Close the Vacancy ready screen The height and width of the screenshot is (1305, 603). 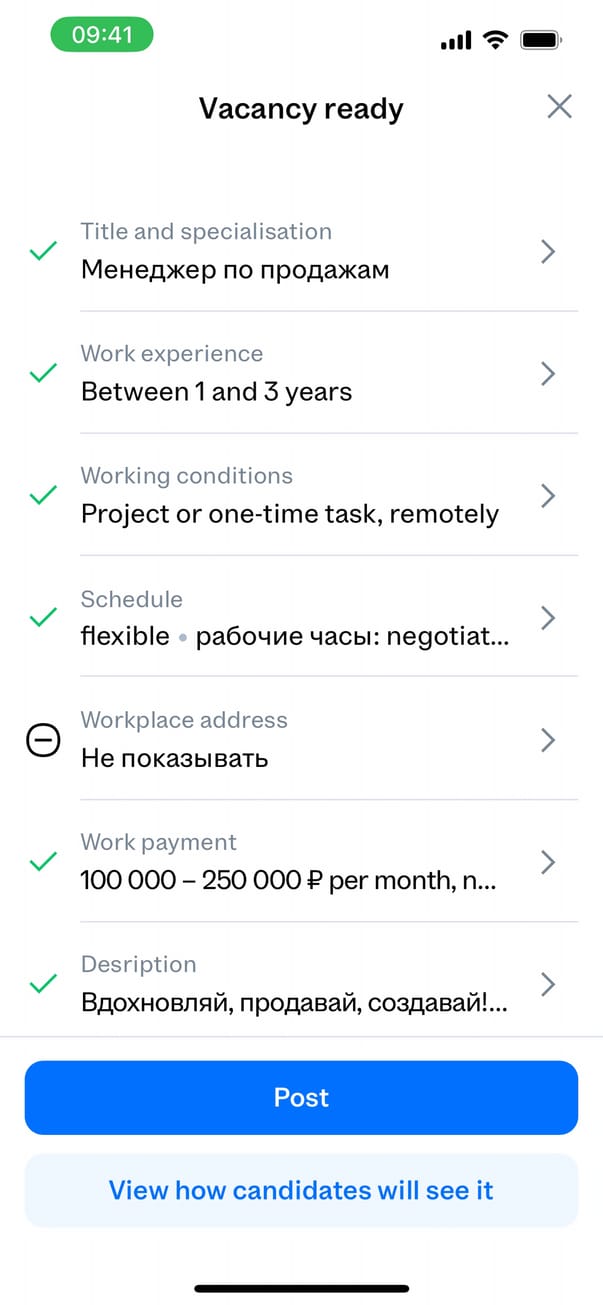pos(559,107)
